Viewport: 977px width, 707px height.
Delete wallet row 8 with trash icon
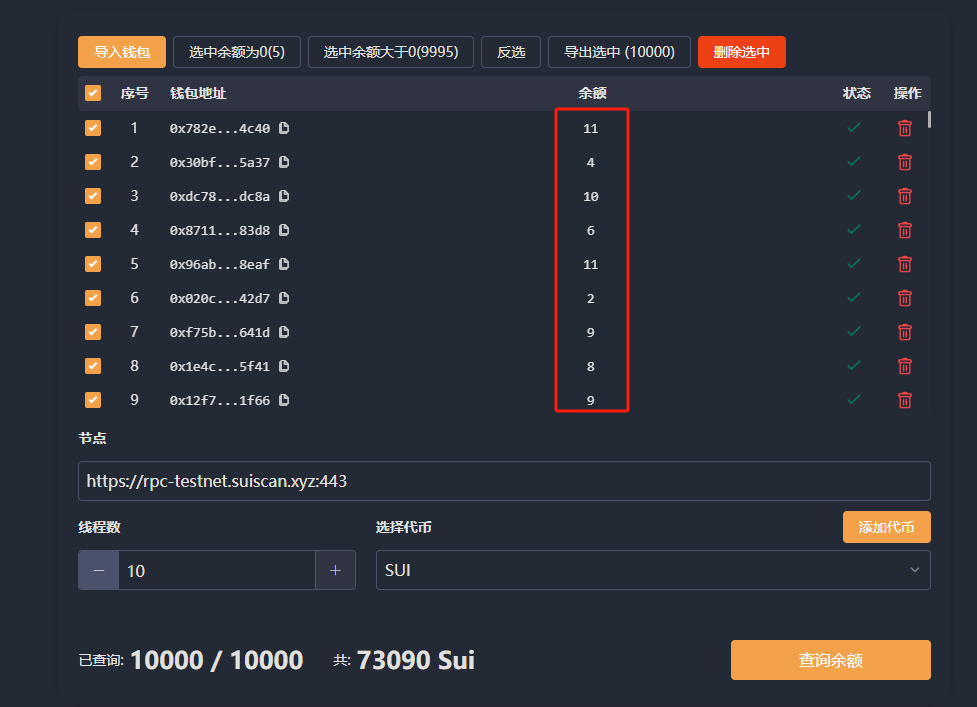905,366
